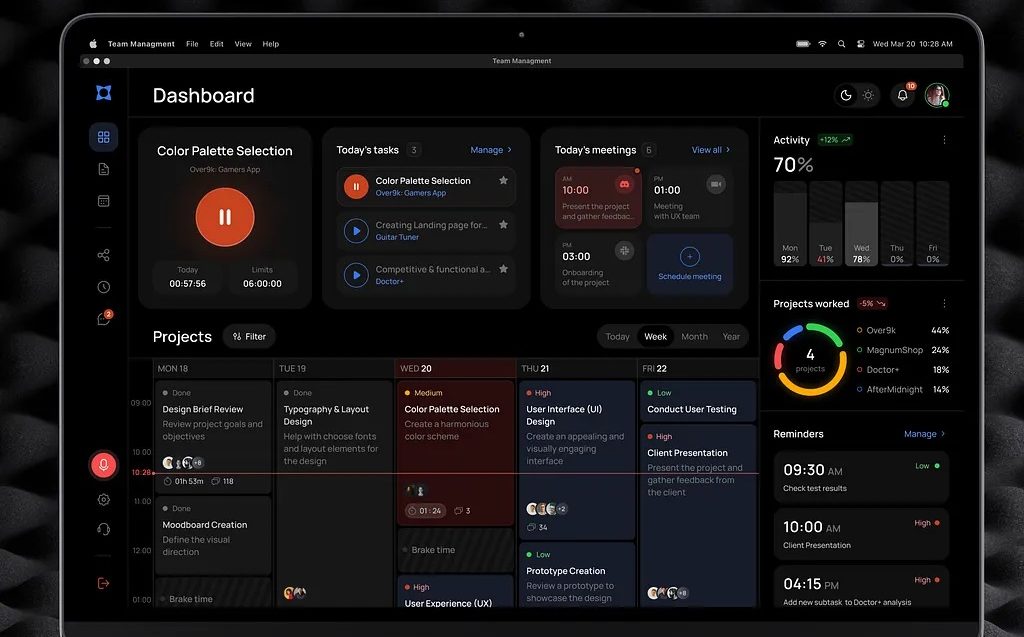Open the projects Filter button
The image size is (1024, 637).
(249, 337)
